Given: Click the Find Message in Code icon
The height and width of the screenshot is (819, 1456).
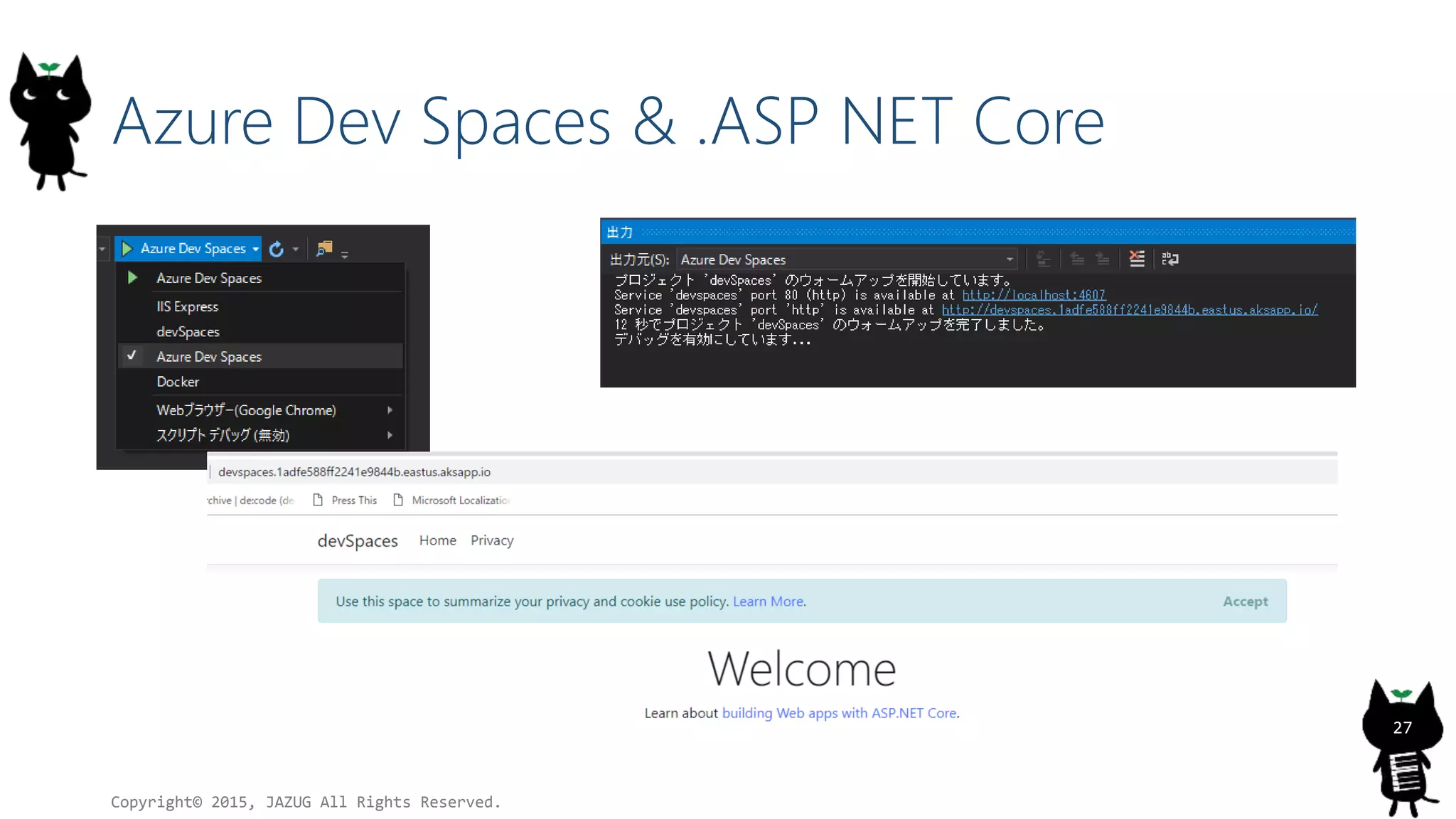Looking at the screenshot, I should 1043,259.
